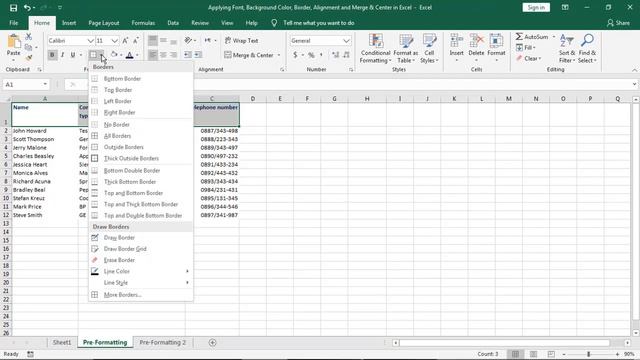The image size is (640, 360).
Task: Click the new sheet plus icon
Action: point(212,342)
